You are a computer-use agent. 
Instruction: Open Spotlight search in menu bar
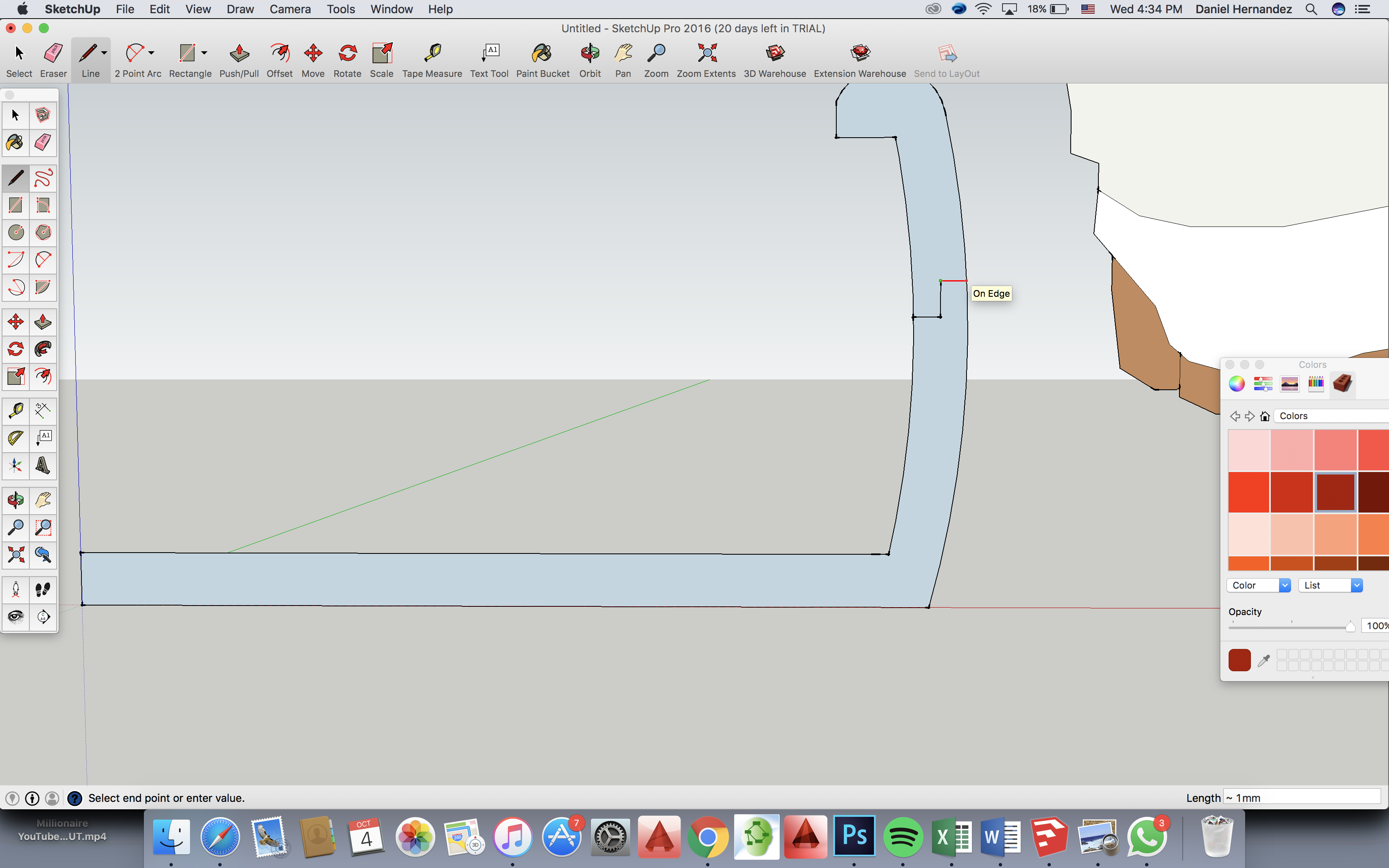(1311, 9)
